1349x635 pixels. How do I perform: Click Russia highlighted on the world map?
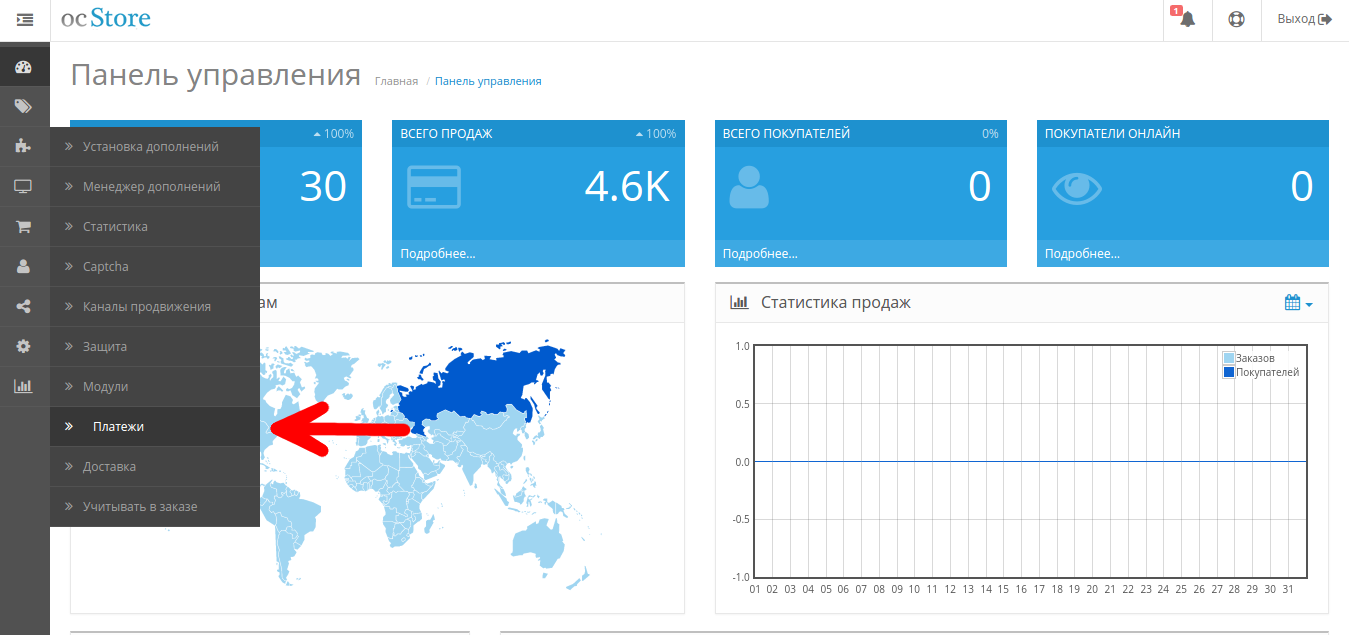(x=480, y=385)
